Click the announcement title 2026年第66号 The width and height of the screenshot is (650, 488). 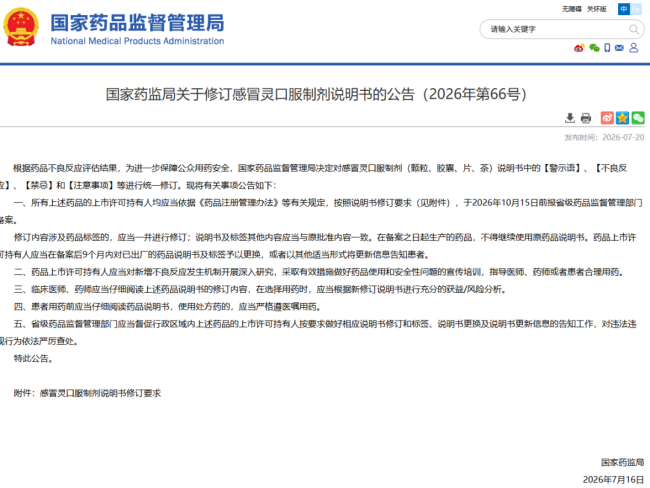pyautogui.click(x=316, y=94)
